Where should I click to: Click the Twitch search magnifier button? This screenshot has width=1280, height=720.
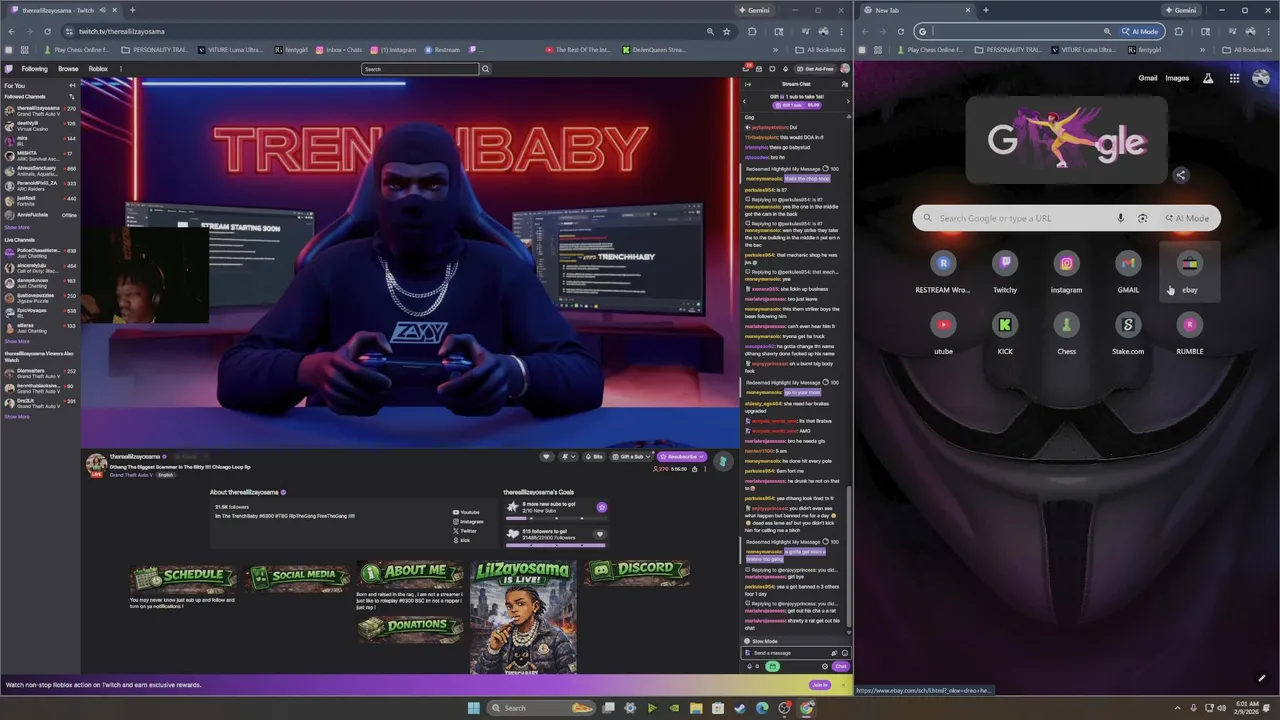click(485, 69)
